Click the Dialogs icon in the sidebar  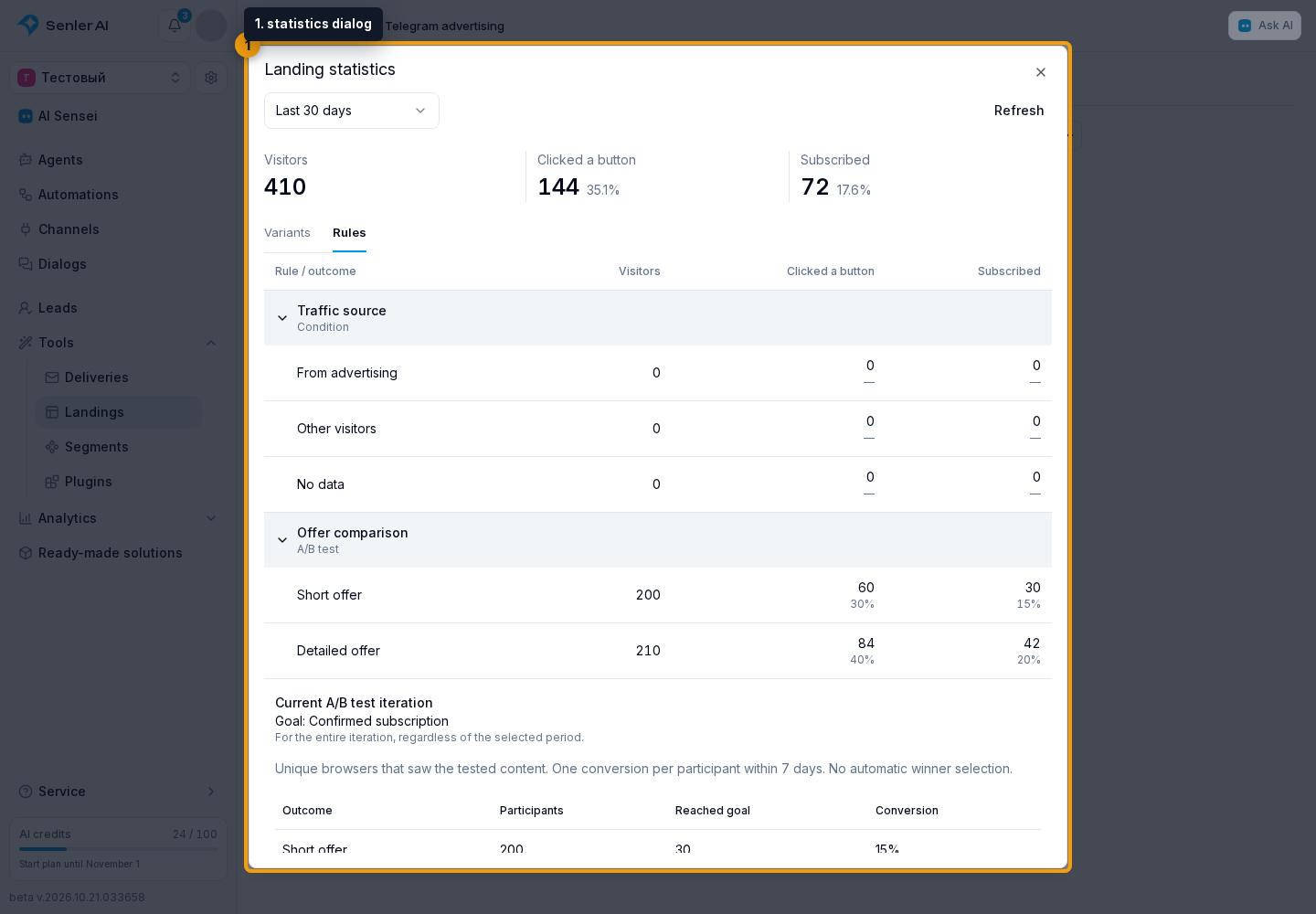pyautogui.click(x=26, y=264)
